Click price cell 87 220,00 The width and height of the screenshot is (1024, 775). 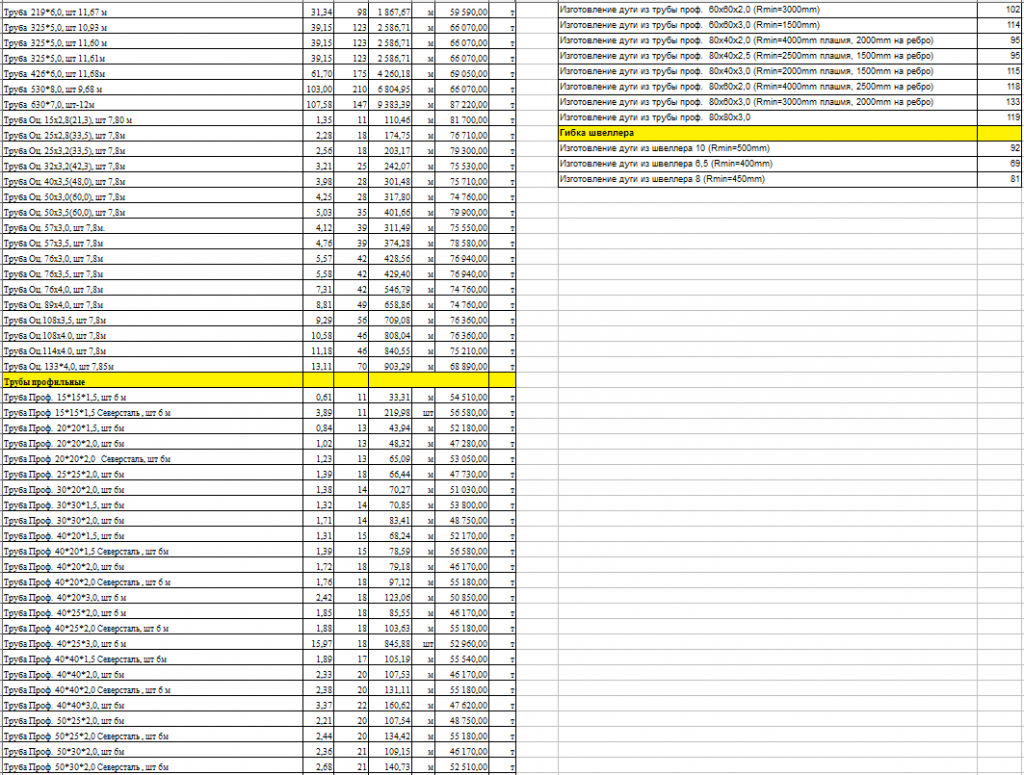[x=466, y=104]
